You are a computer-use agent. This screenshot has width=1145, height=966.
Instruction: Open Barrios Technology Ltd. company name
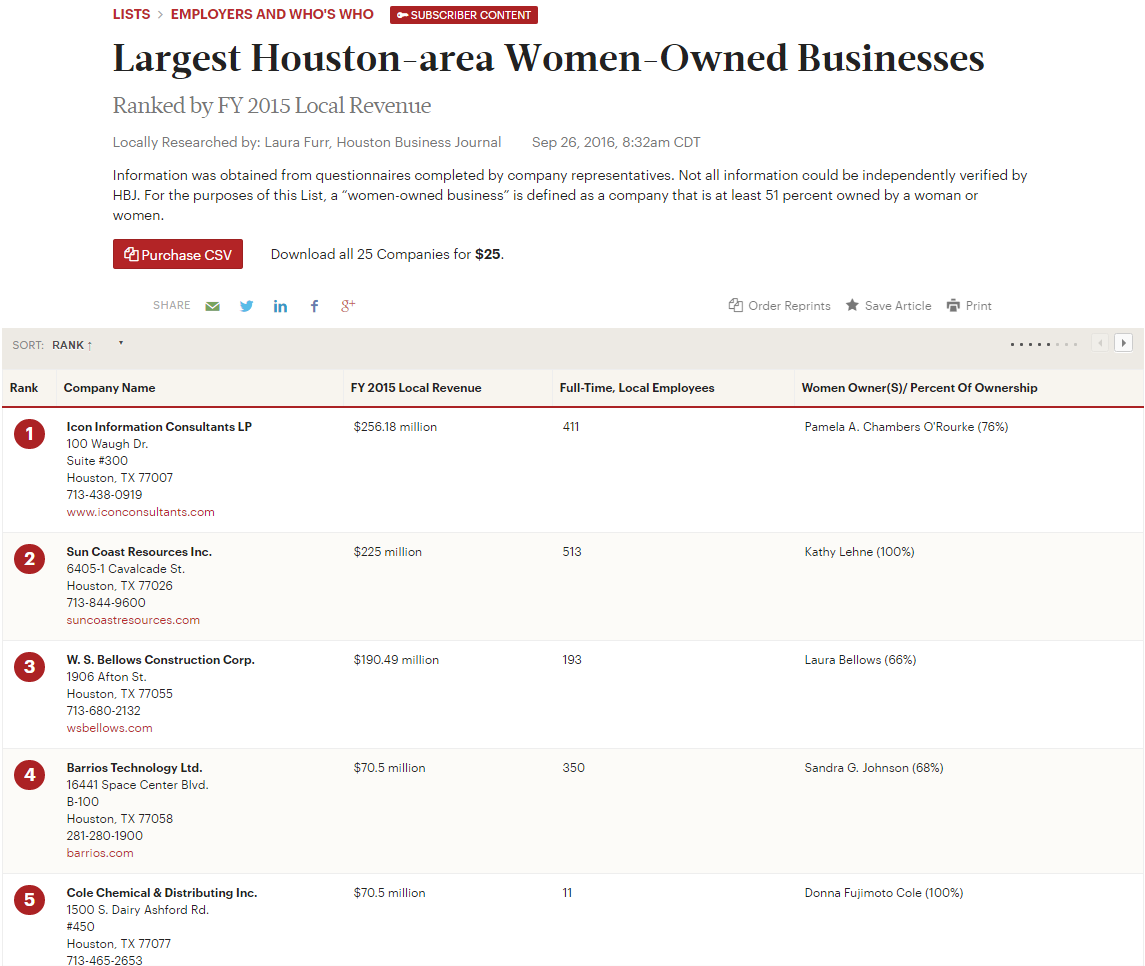134,767
